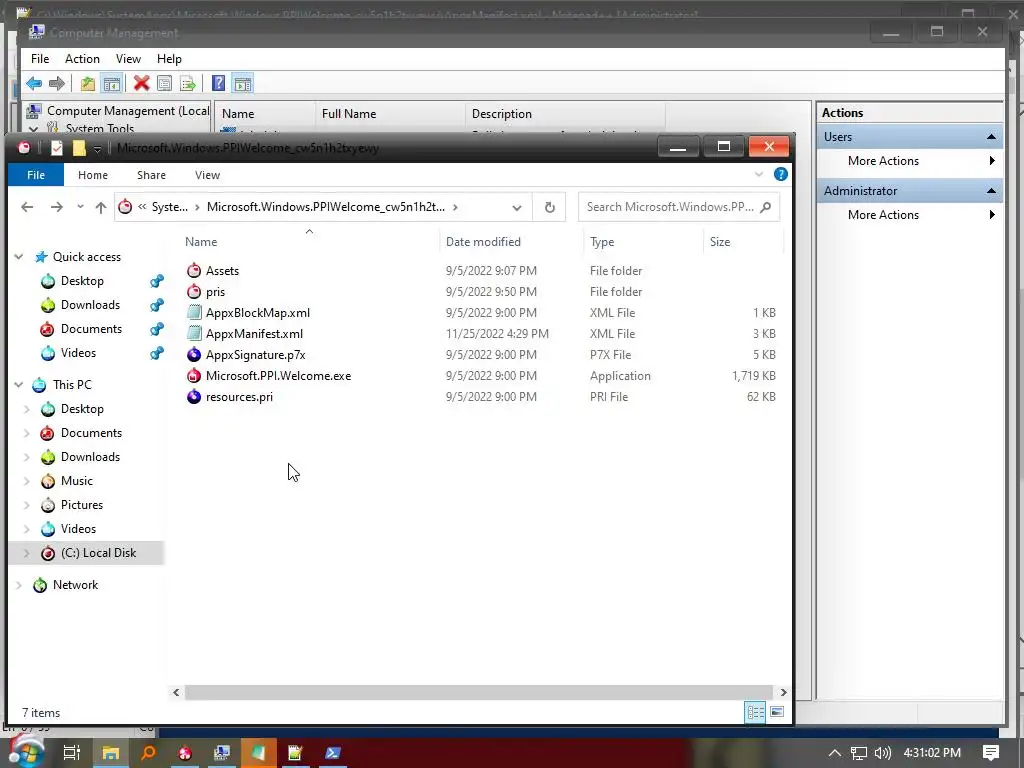This screenshot has width=1024, height=768.
Task: Expand Pictures under This PC
Action: coord(27,505)
